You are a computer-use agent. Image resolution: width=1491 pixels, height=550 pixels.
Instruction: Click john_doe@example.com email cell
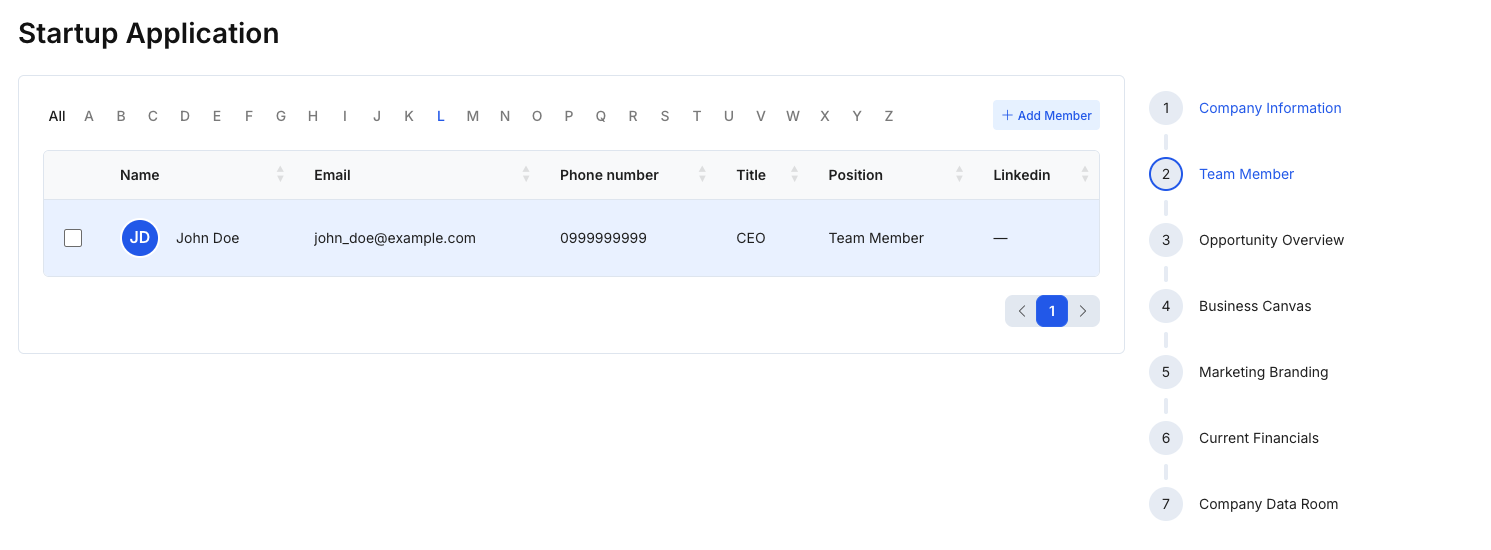[394, 238]
